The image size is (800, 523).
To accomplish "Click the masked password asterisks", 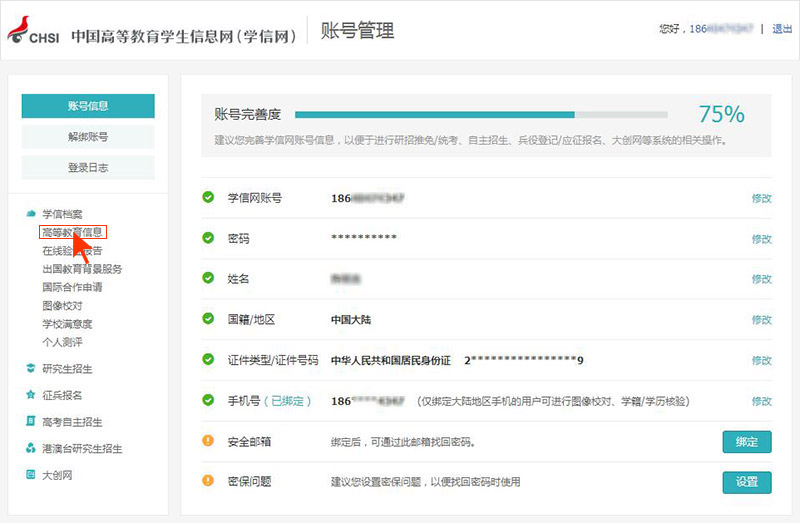I will 364,237.
